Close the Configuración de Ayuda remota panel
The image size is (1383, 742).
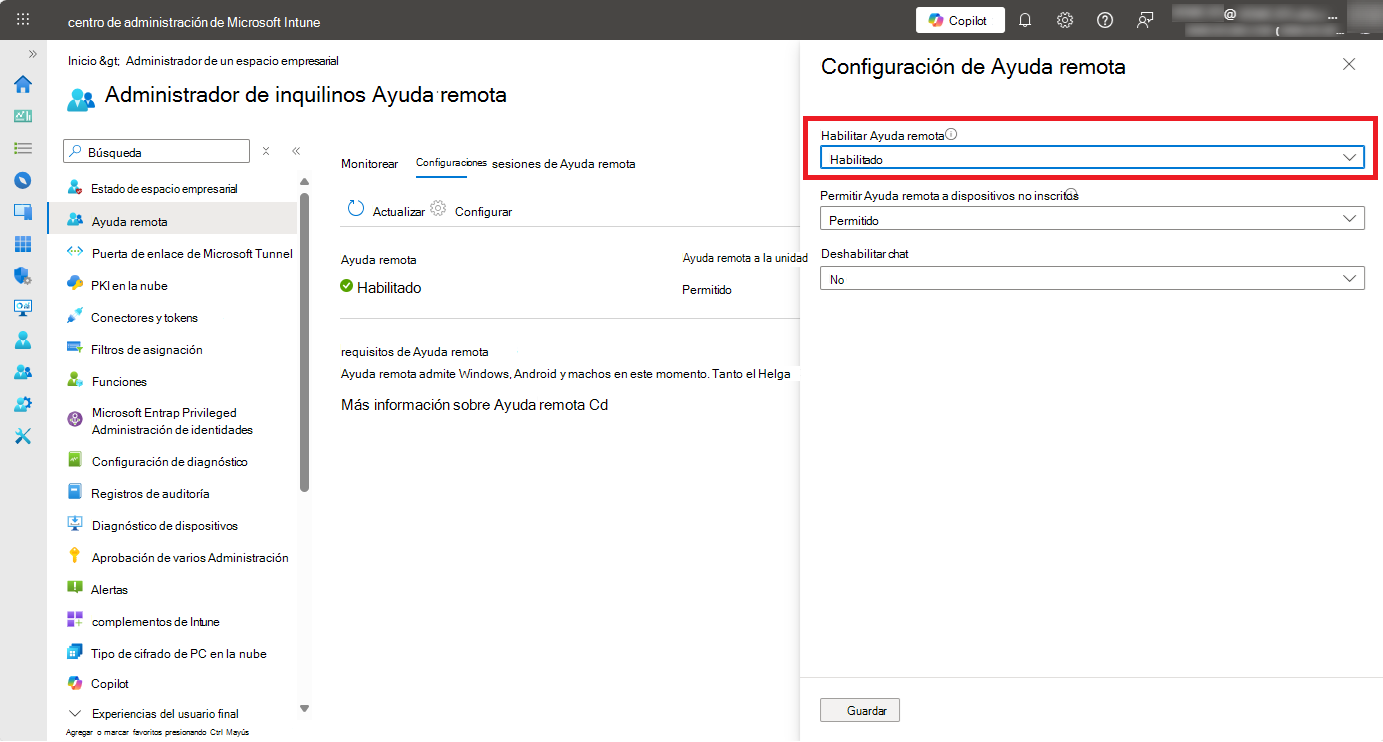click(x=1349, y=64)
